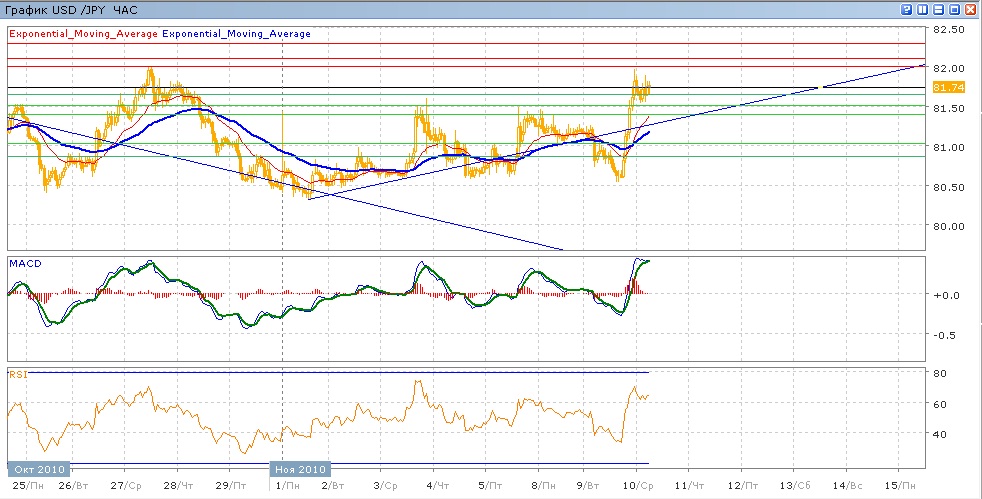Screen dimensions: 982x499
Task: Click the Ноя 2010 month marker
Action: (300, 468)
